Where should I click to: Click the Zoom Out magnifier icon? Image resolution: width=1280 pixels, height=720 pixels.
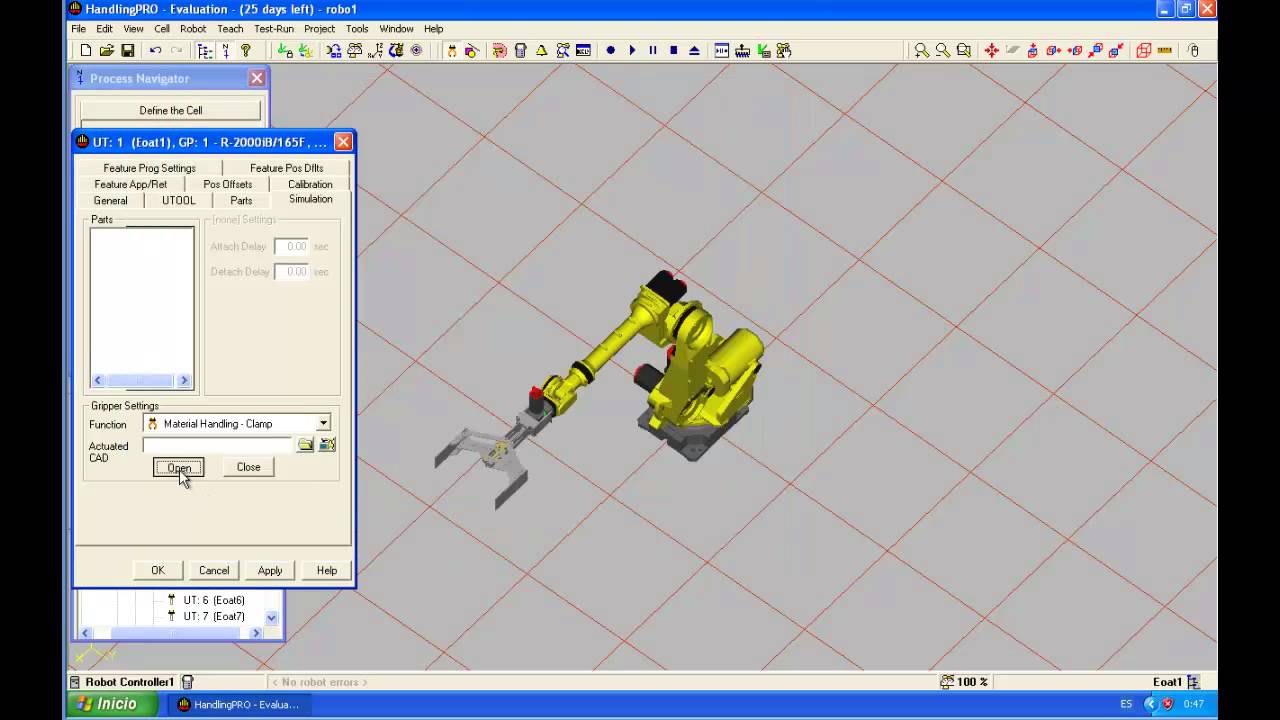point(942,50)
